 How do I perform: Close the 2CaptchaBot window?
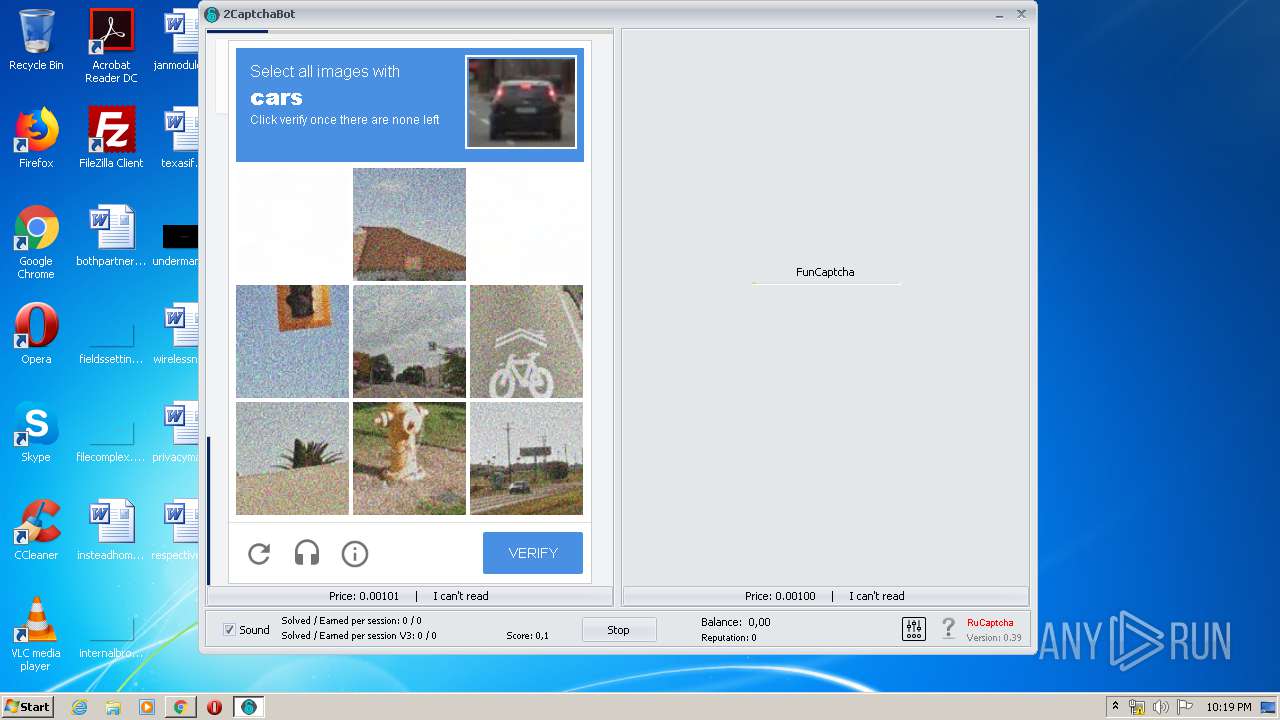(x=1021, y=14)
